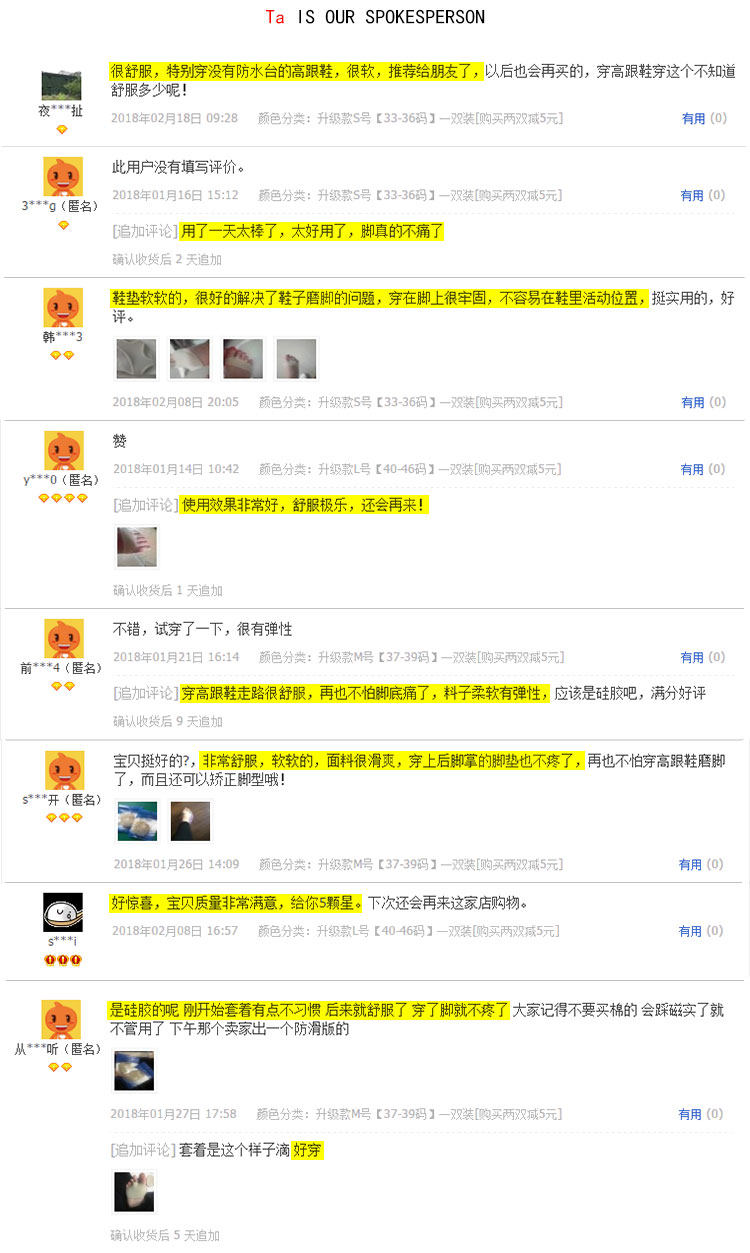This screenshot has height=1253, width=750.
Task: Click the orange avatar of user 韩***3
Action: tap(63, 307)
